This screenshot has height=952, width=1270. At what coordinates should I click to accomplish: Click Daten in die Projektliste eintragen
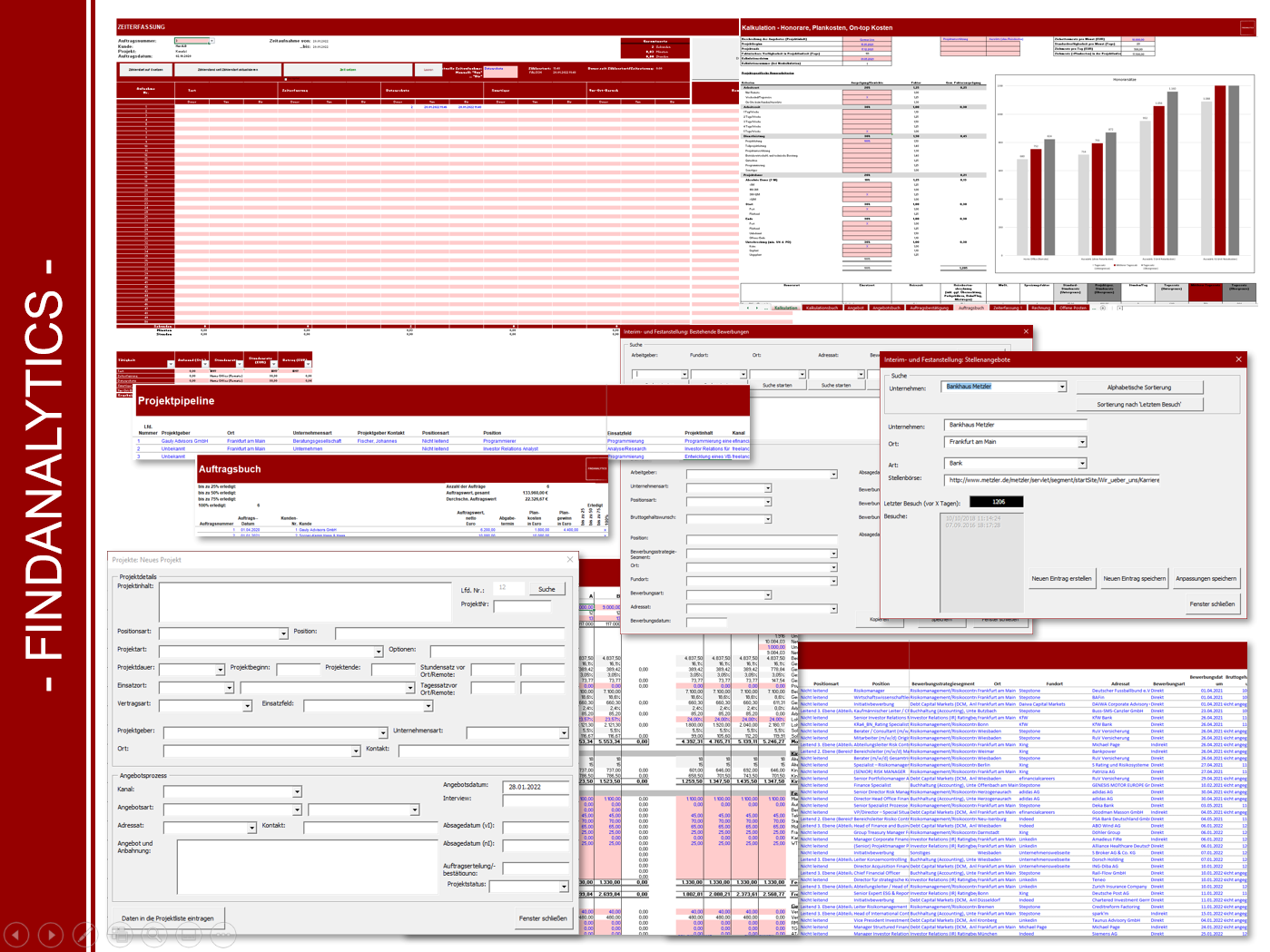(168, 918)
